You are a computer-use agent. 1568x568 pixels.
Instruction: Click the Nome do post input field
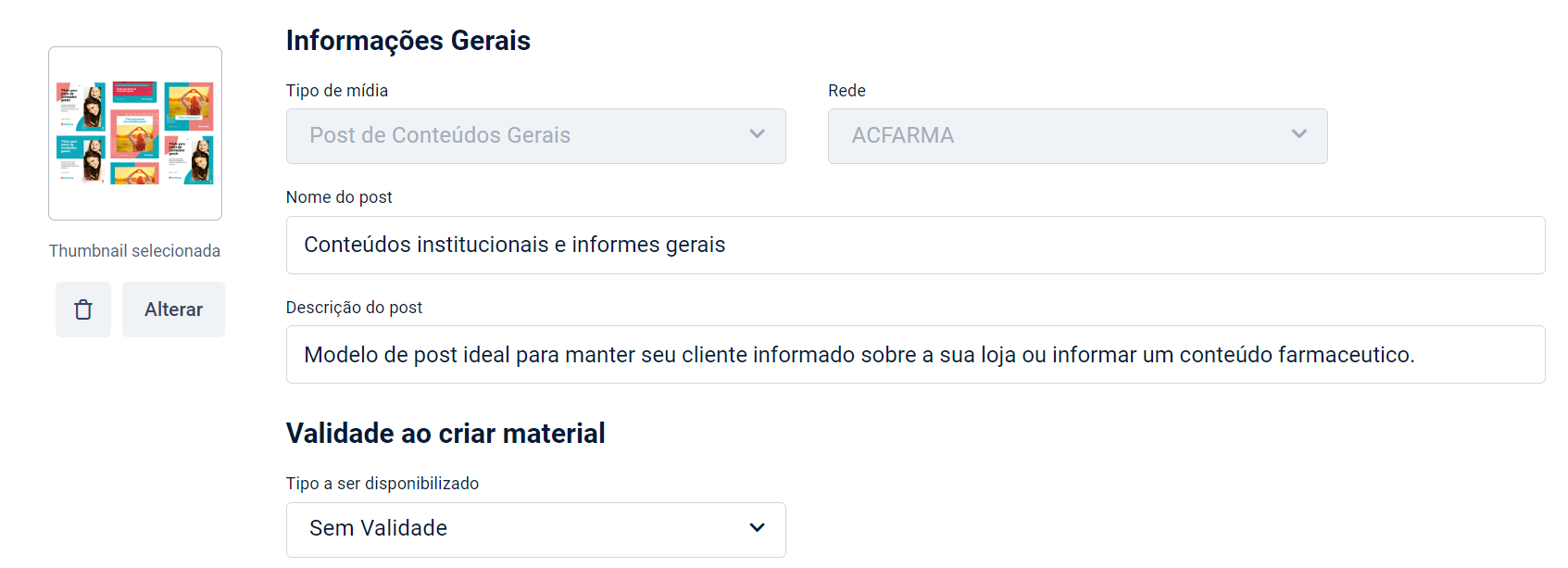click(915, 246)
